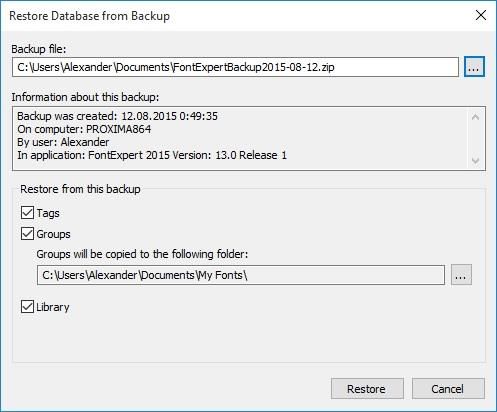Screen dimensions: 497x412
Task: Toggle the Groups checkbox
Action: coord(27,234)
